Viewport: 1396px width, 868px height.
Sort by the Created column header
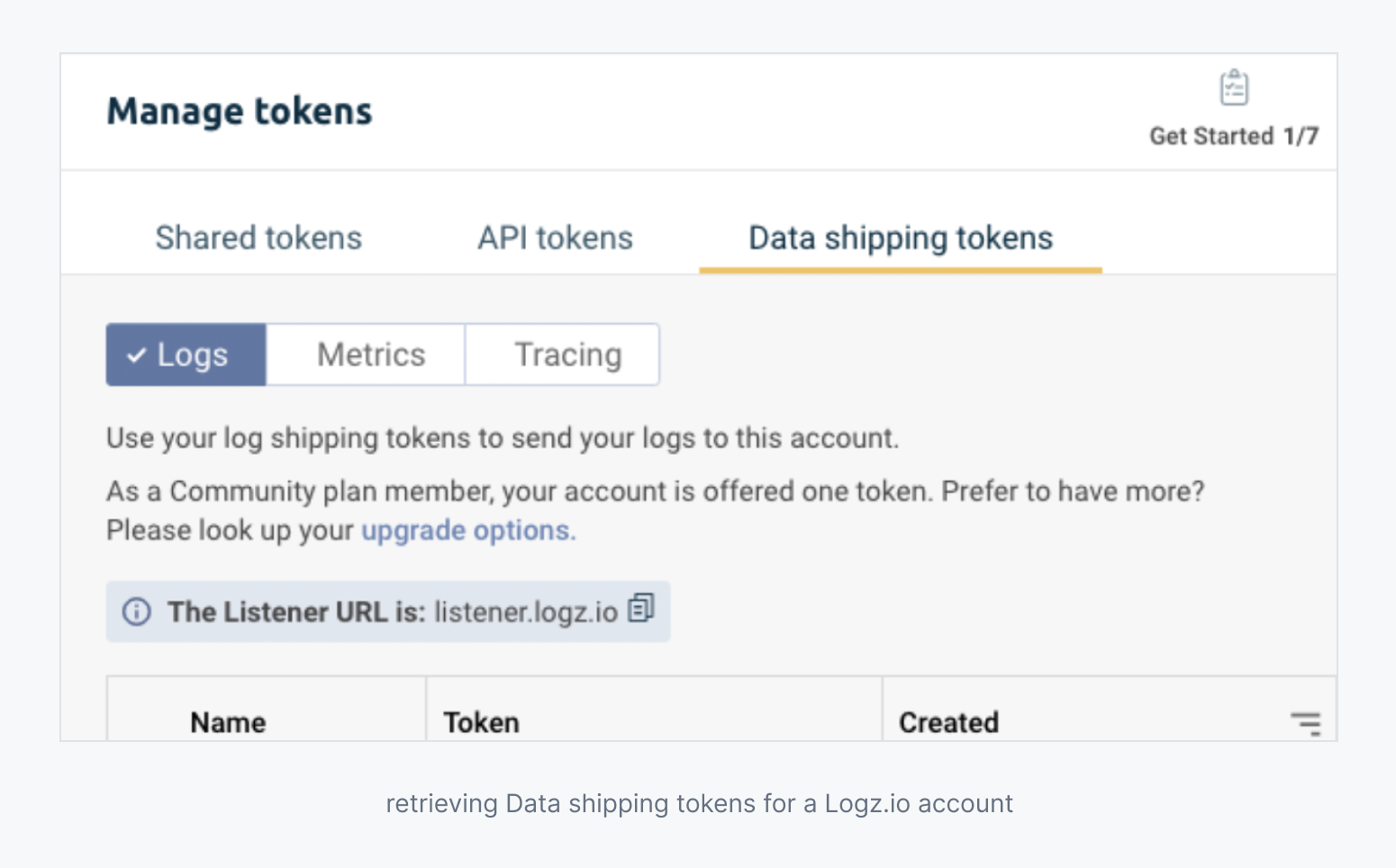pyautogui.click(x=948, y=722)
